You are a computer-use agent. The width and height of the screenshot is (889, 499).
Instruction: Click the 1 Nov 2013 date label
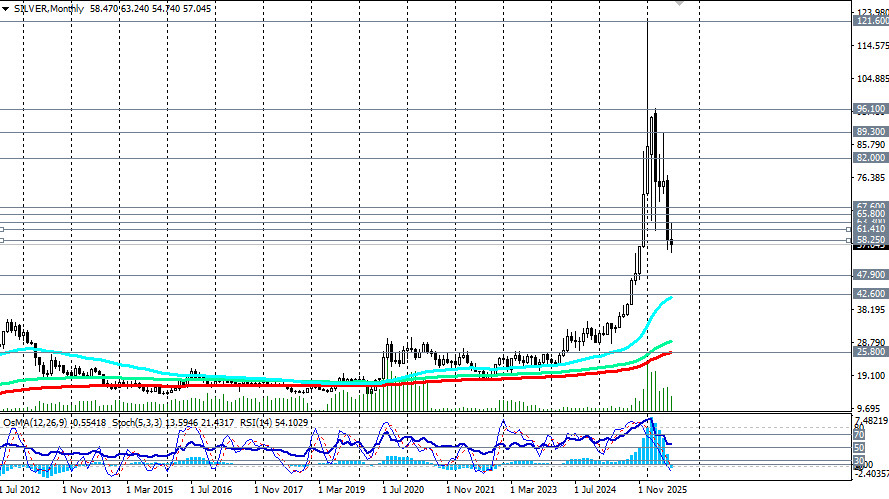point(86,489)
